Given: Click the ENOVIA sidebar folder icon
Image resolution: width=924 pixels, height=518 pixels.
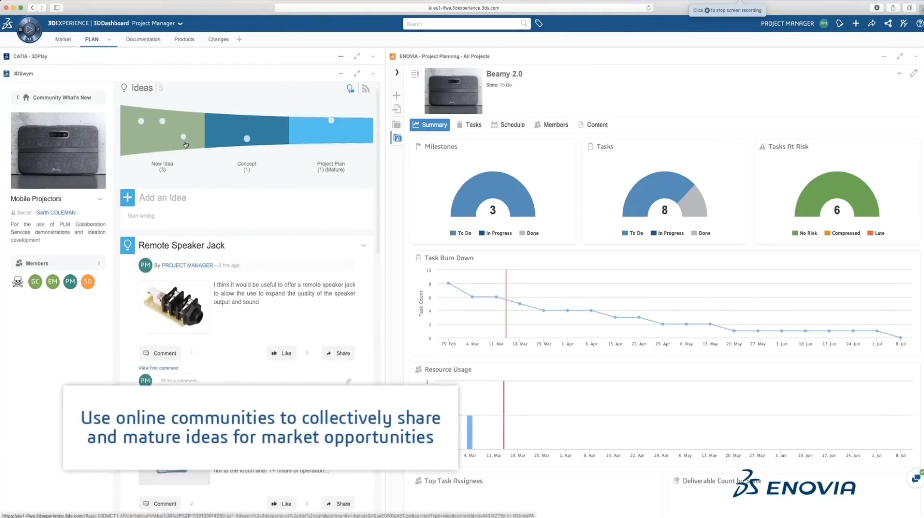Looking at the screenshot, I should [x=397, y=124].
